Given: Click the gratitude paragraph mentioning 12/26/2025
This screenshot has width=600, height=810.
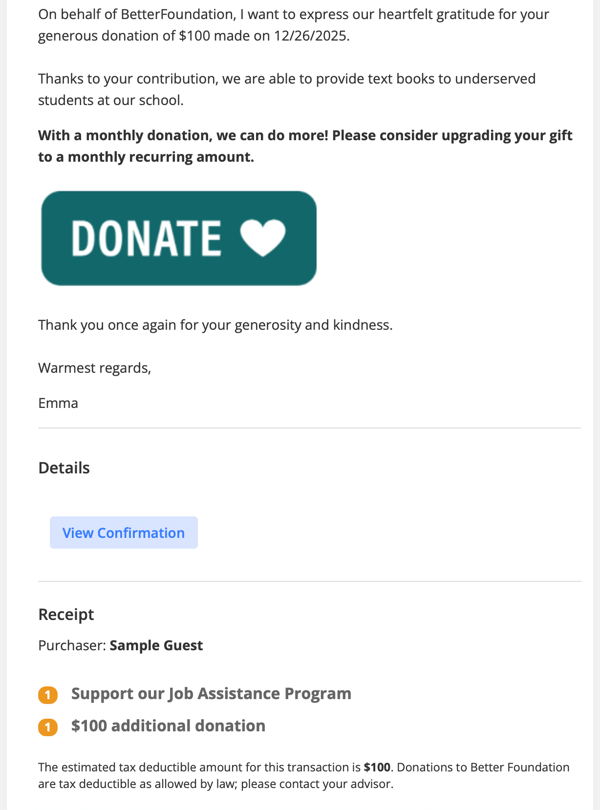Looking at the screenshot, I should coord(293,26).
